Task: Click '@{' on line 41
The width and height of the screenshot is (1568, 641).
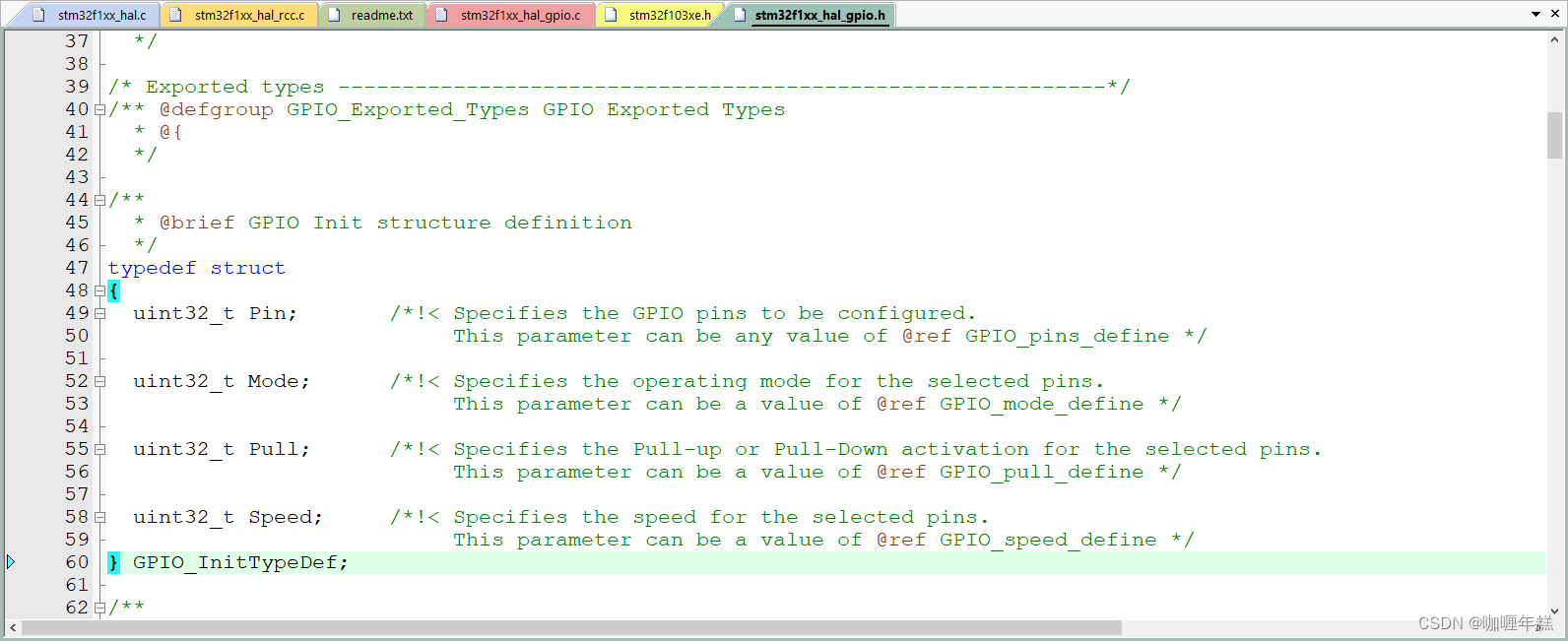Action: tap(171, 132)
